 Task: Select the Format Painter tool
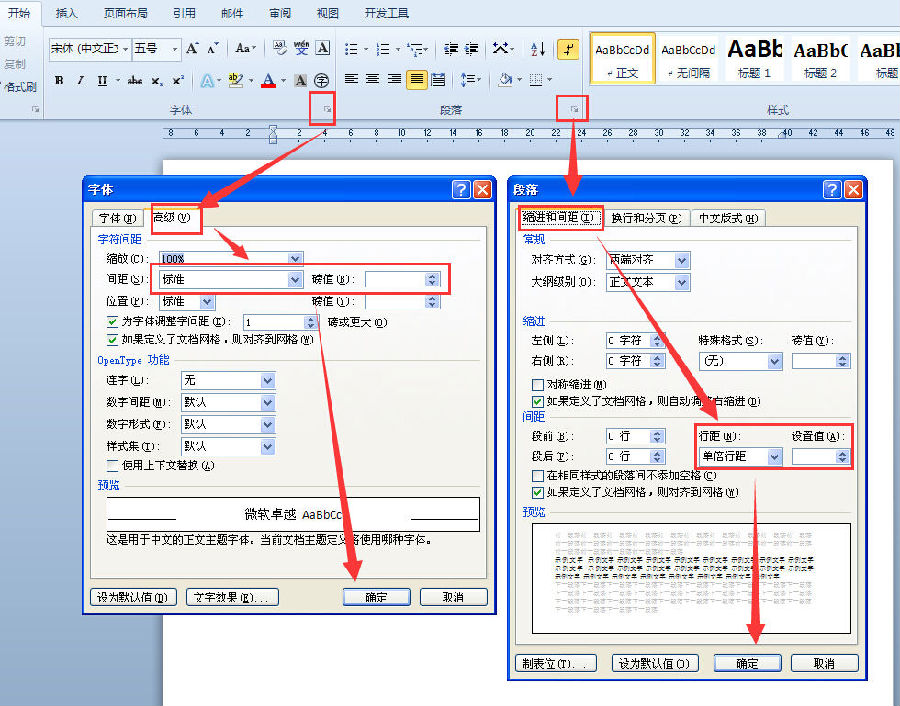click(x=20, y=84)
